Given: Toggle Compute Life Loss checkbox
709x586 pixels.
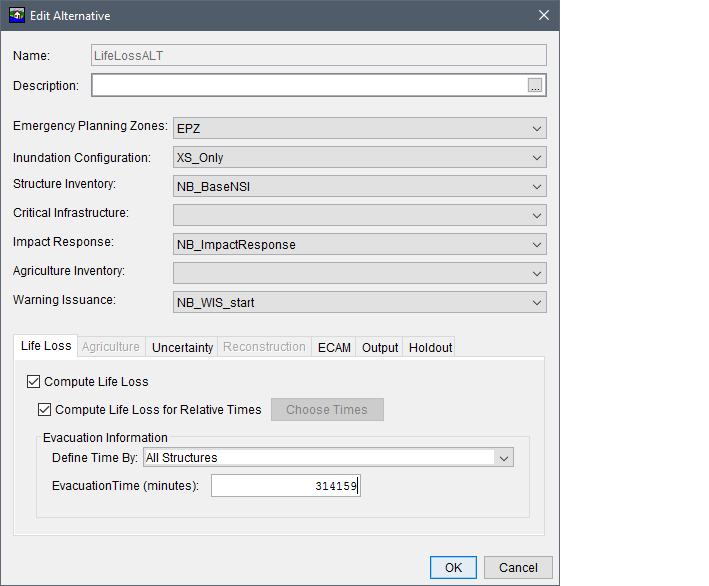Looking at the screenshot, I should coord(33,382).
